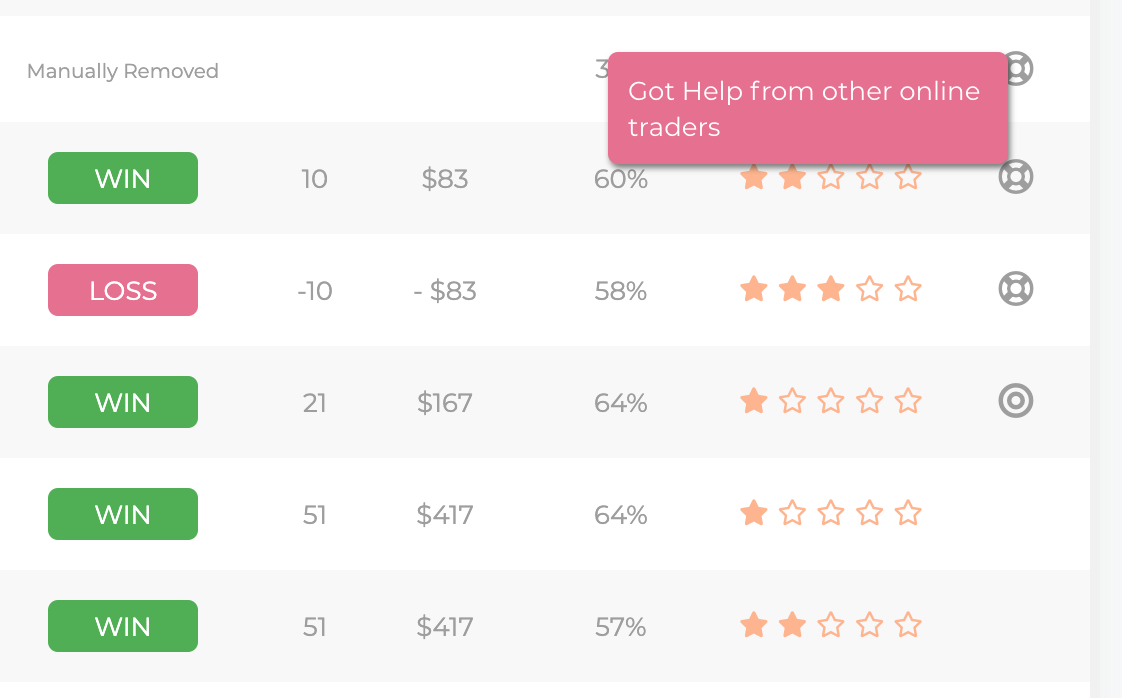Click the WIN badge in the 57% row
Image resolution: width=1122 pixels, height=698 pixels.
coord(123,626)
